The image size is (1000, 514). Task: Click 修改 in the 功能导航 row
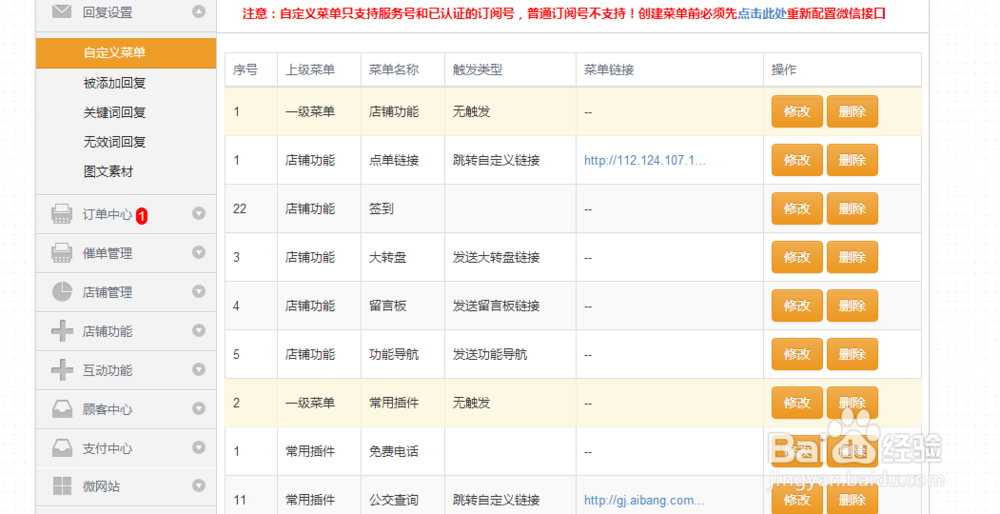pos(797,354)
